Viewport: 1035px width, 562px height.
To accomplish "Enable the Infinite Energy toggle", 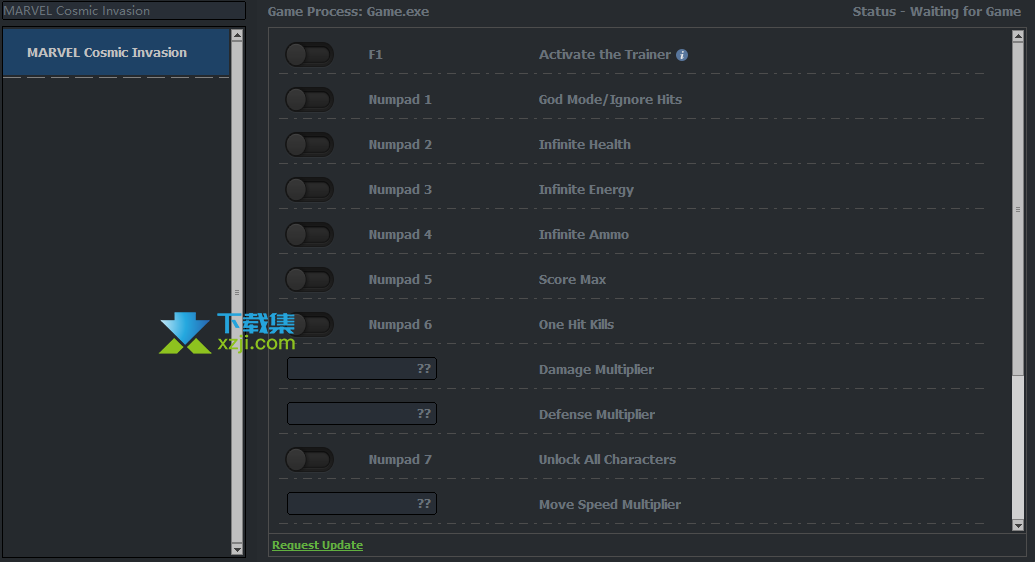I will [x=309, y=190].
